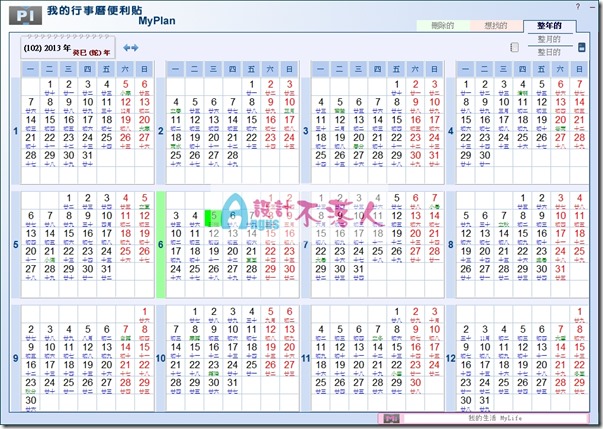603x429 pixels.
Task: Click the month 9 label for September
Action: click(x=14, y=357)
